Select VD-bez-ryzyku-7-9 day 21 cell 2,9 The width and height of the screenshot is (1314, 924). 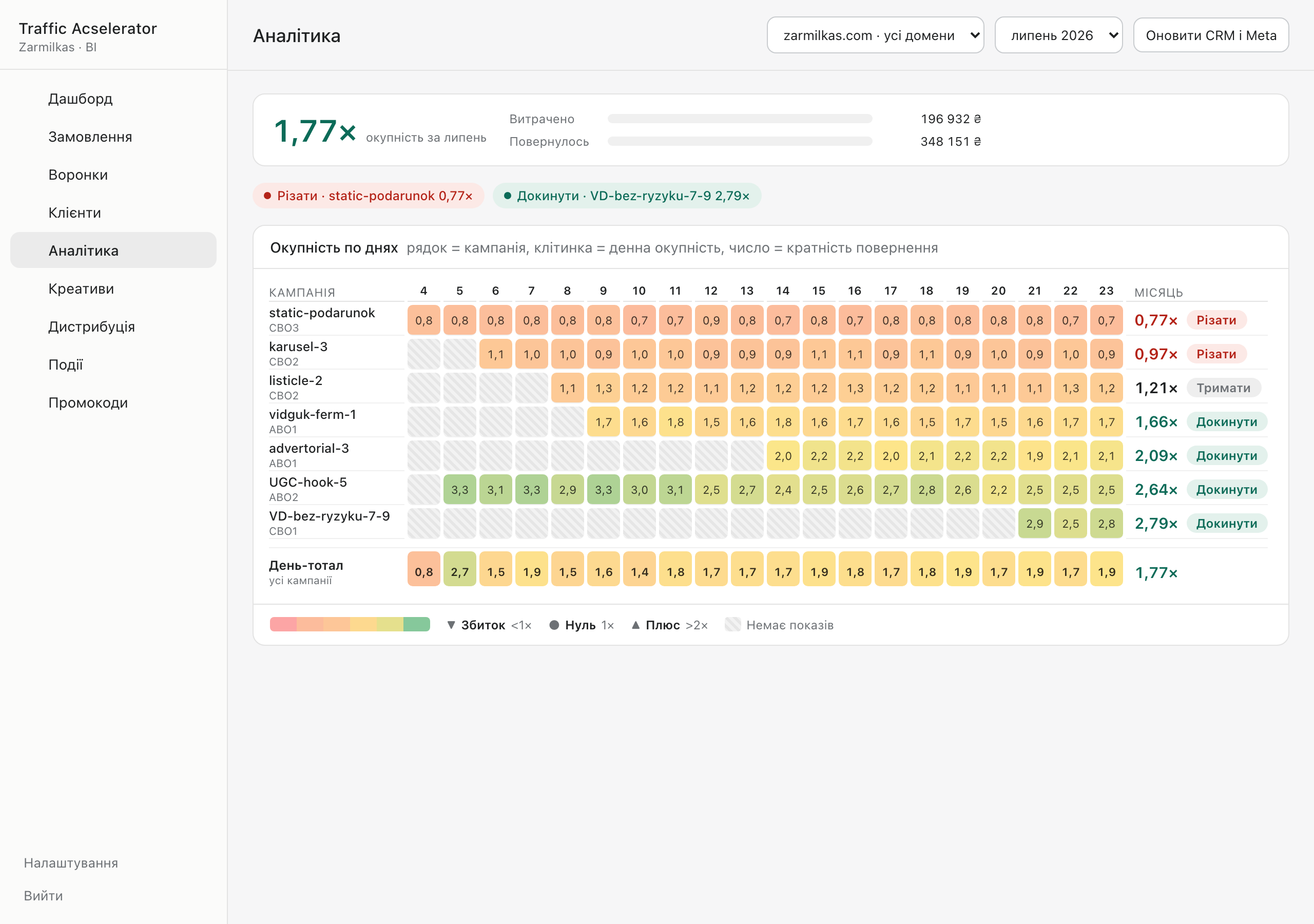pos(1034,524)
